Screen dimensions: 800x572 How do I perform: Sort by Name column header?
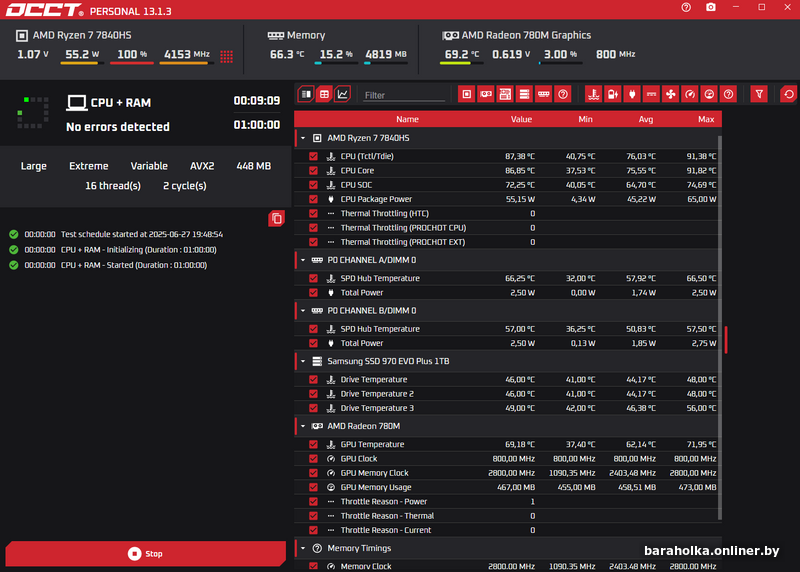[407, 119]
